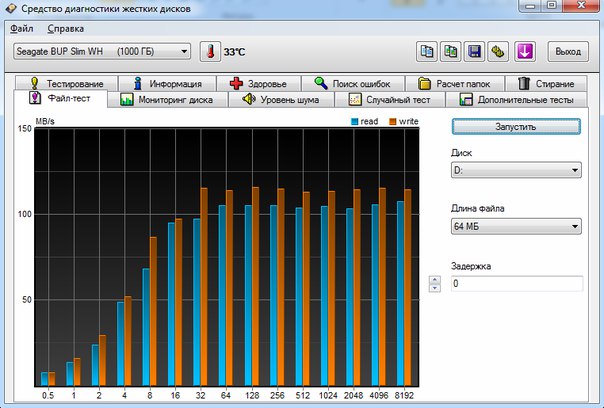Open the Файл menu
This screenshot has height=408, width=604.
tap(22, 29)
